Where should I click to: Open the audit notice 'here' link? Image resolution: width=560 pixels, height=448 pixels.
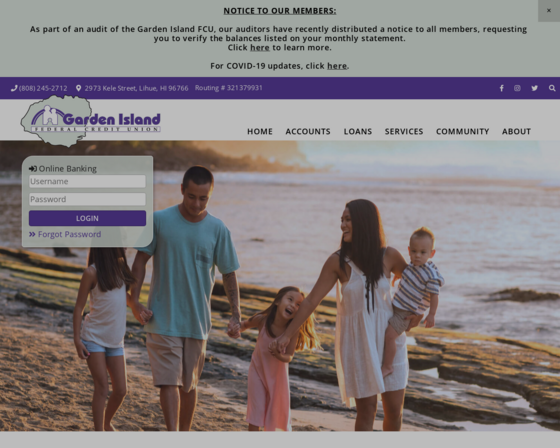click(260, 48)
